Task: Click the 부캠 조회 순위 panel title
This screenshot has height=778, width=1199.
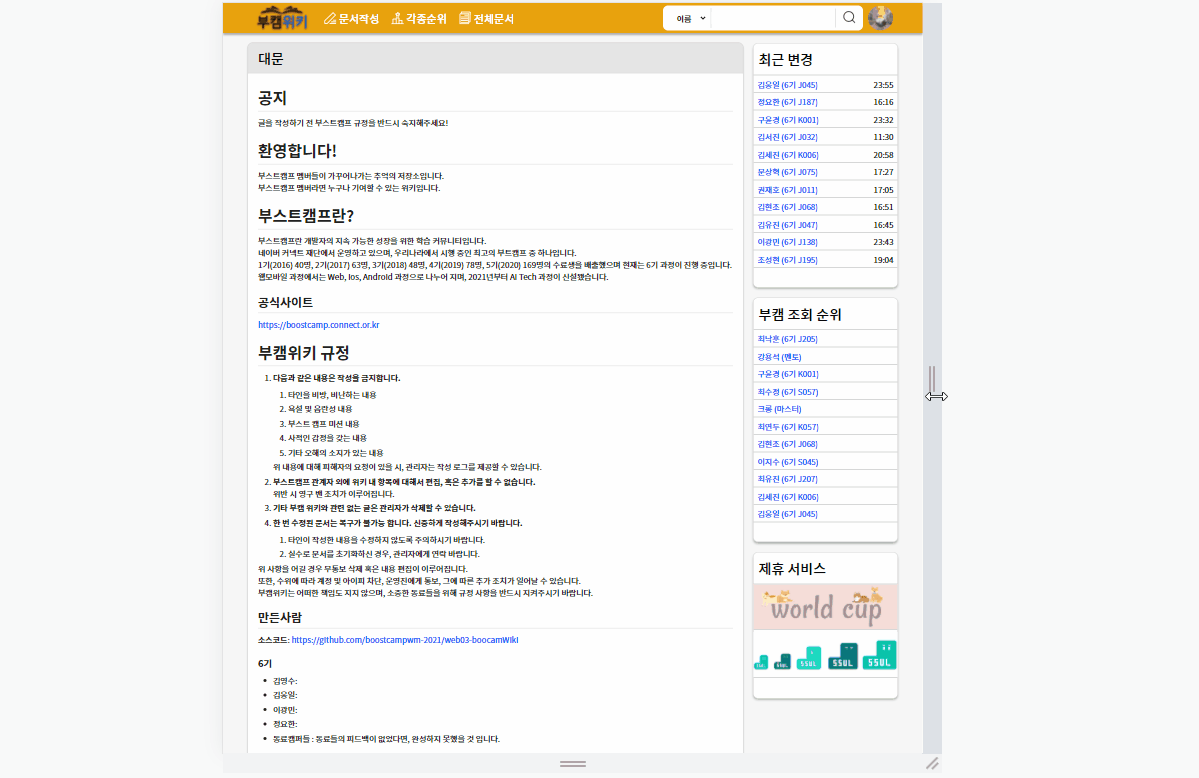Action: [x=800, y=314]
